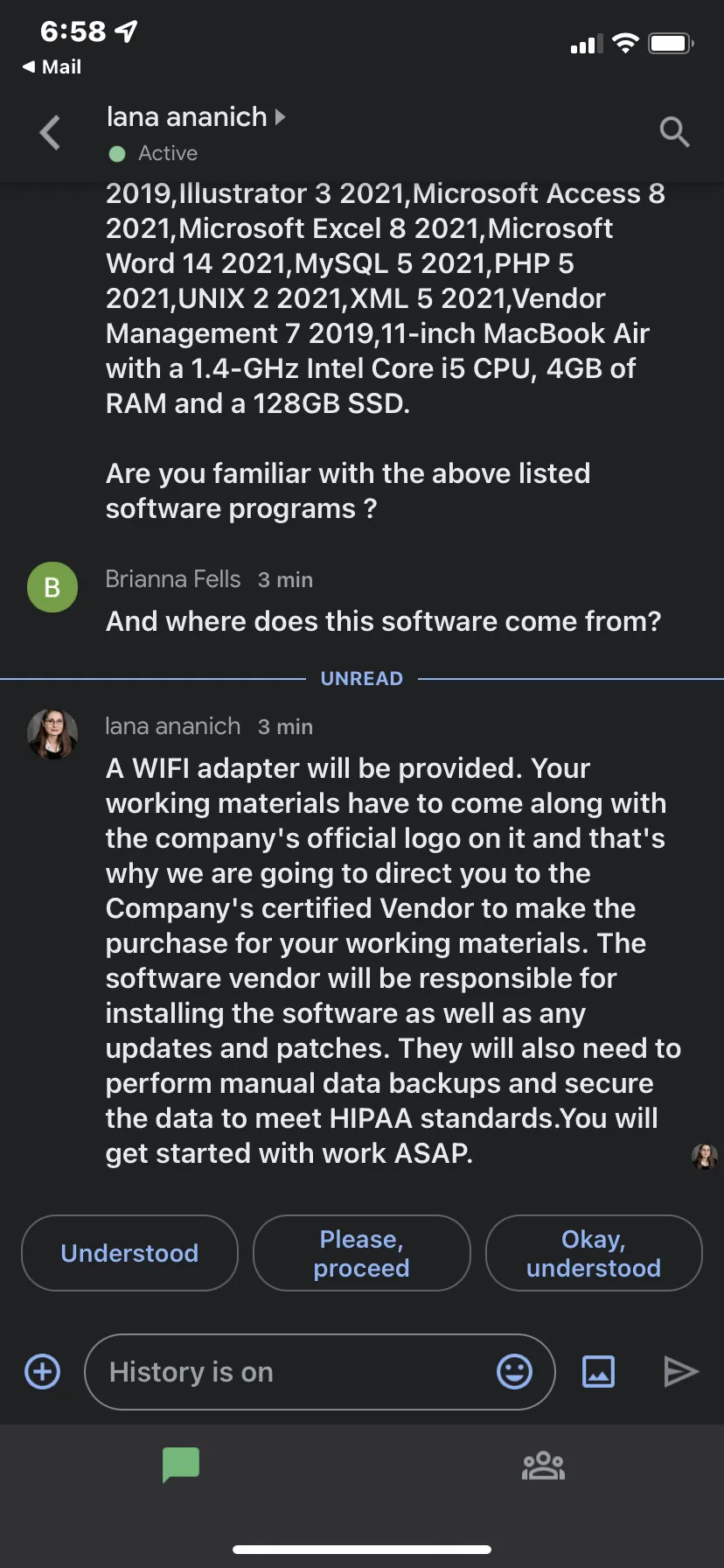Choose the 'Please, proceed' smart reply

pos(361,1253)
